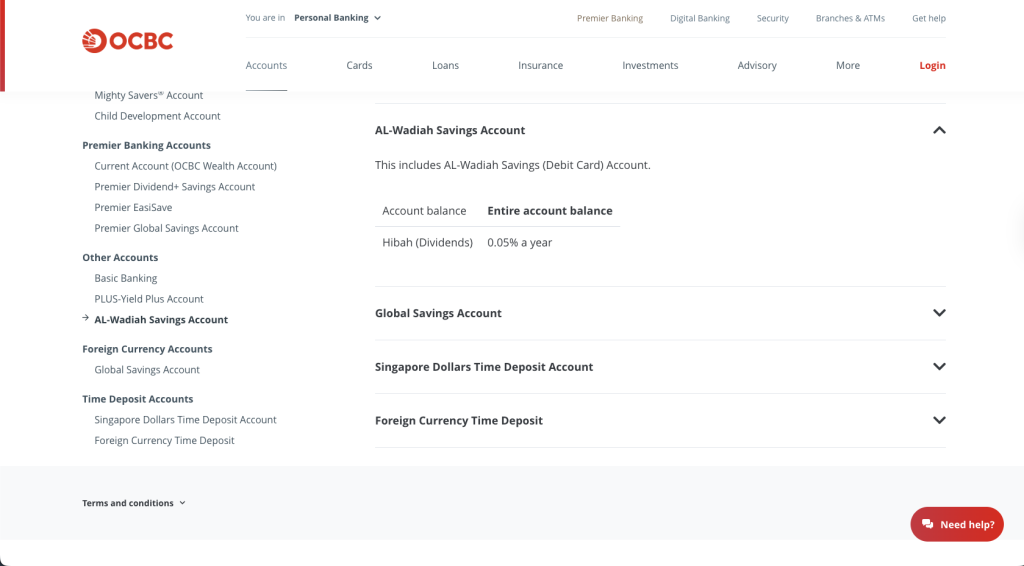Click the Hibah (Dividends) table cell
Image resolution: width=1024 pixels, height=566 pixels.
pos(427,242)
